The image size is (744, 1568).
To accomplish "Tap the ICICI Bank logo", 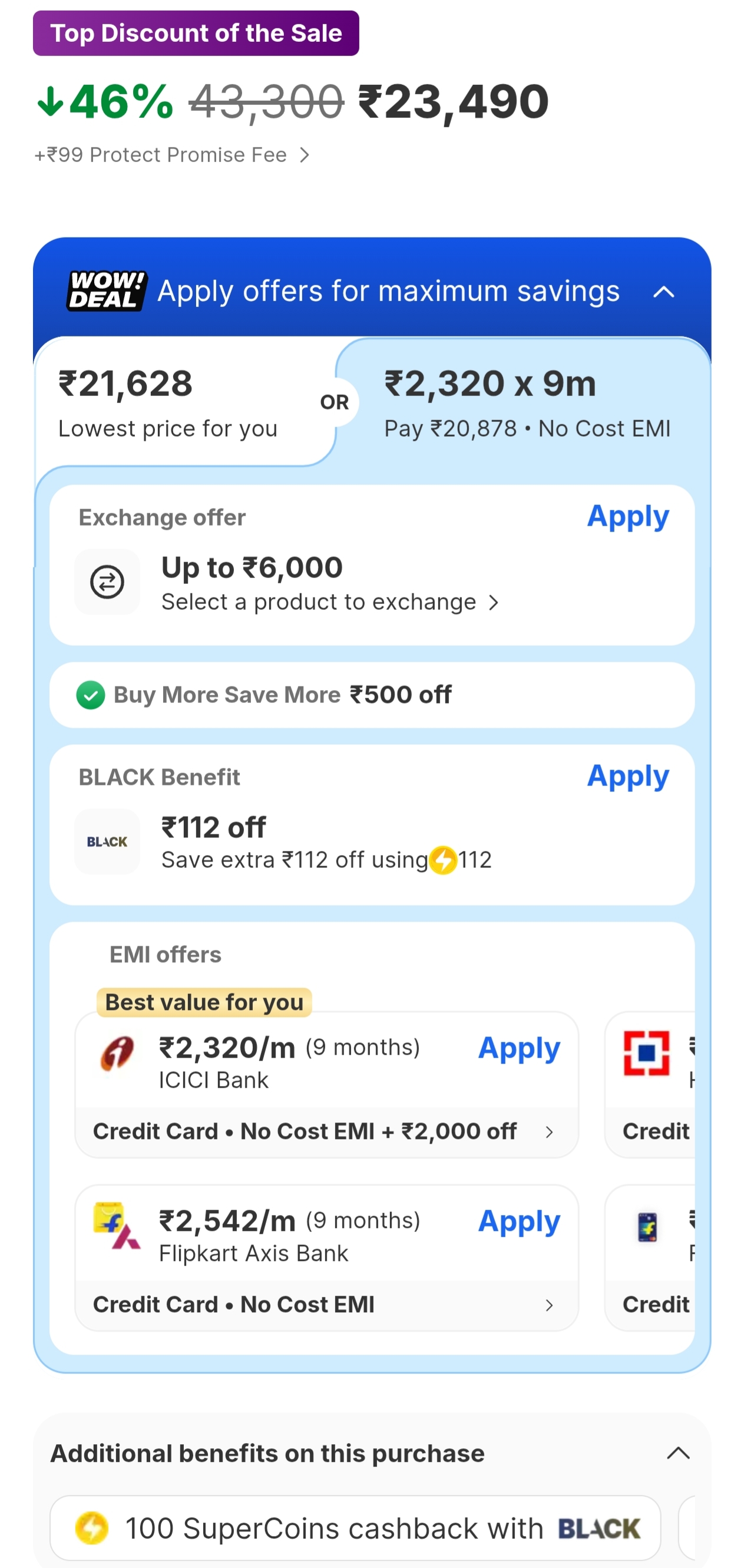I will tap(117, 1054).
